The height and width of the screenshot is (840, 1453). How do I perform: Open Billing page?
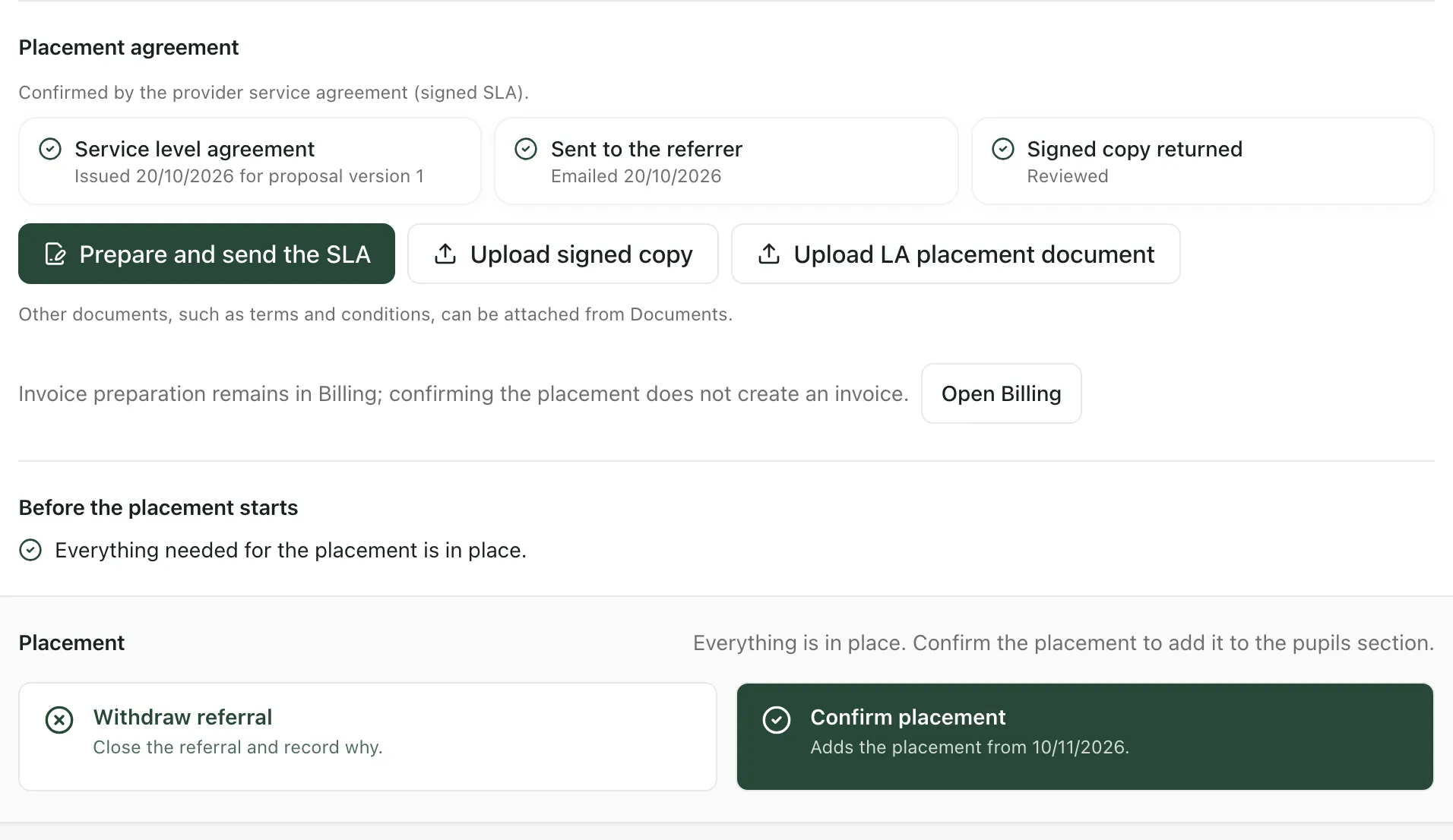tap(1002, 393)
